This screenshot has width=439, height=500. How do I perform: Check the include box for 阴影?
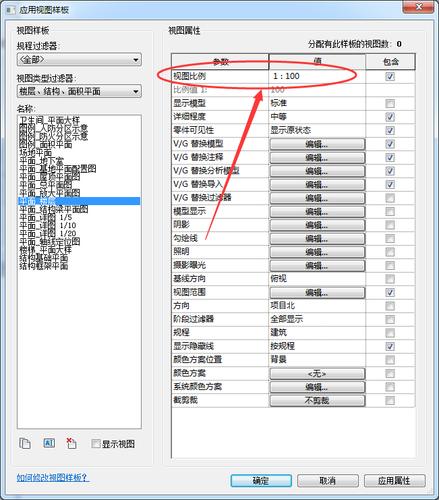[390, 225]
